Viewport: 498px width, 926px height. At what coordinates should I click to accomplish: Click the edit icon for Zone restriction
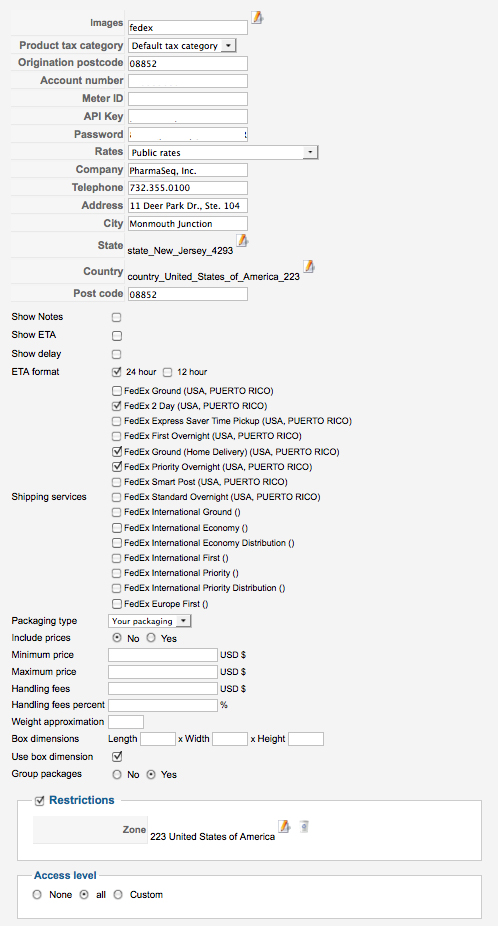[284, 826]
